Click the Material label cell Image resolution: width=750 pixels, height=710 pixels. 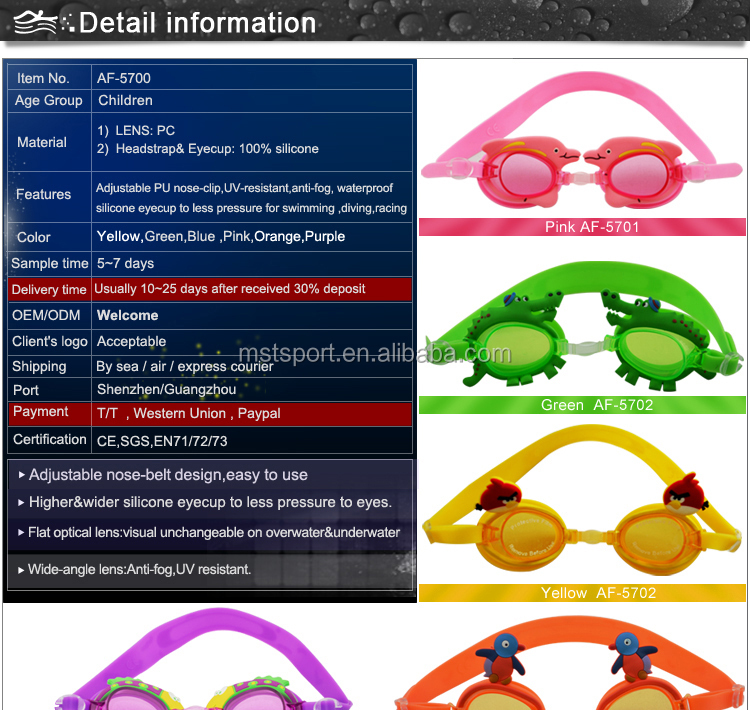point(49,142)
